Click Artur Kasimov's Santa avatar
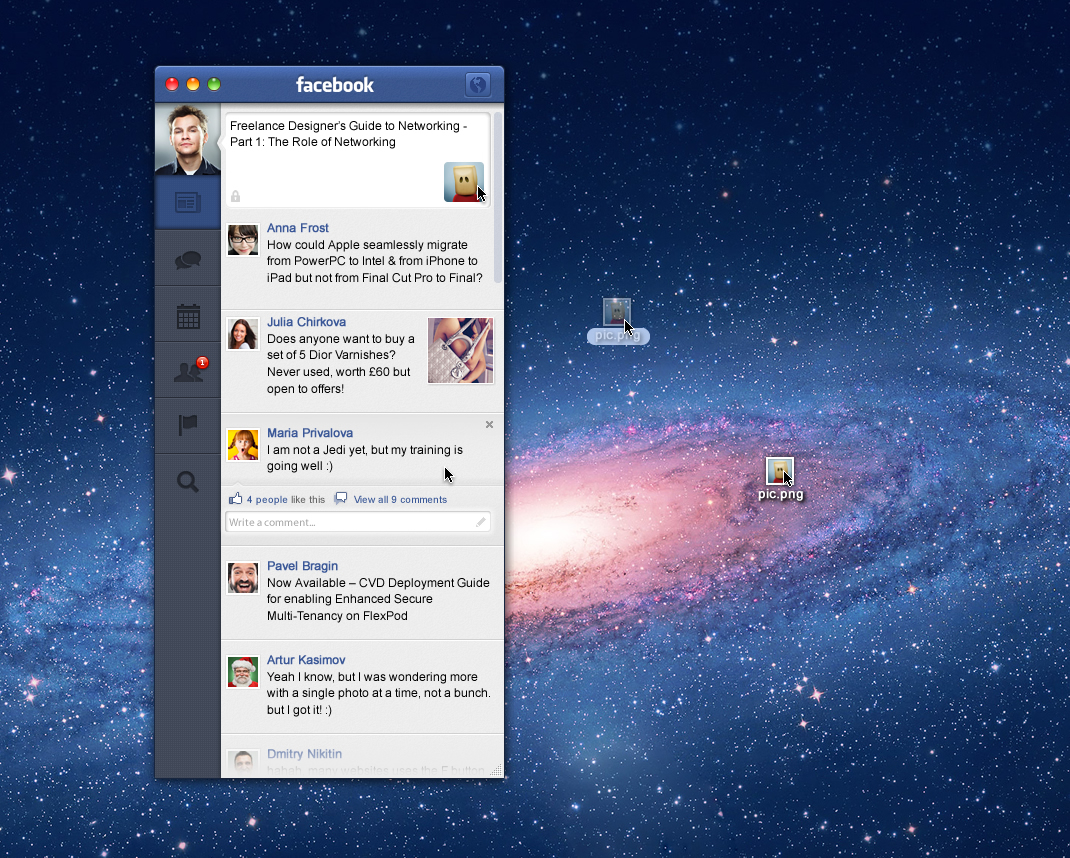Viewport: 1070px width, 858px height. (x=243, y=672)
